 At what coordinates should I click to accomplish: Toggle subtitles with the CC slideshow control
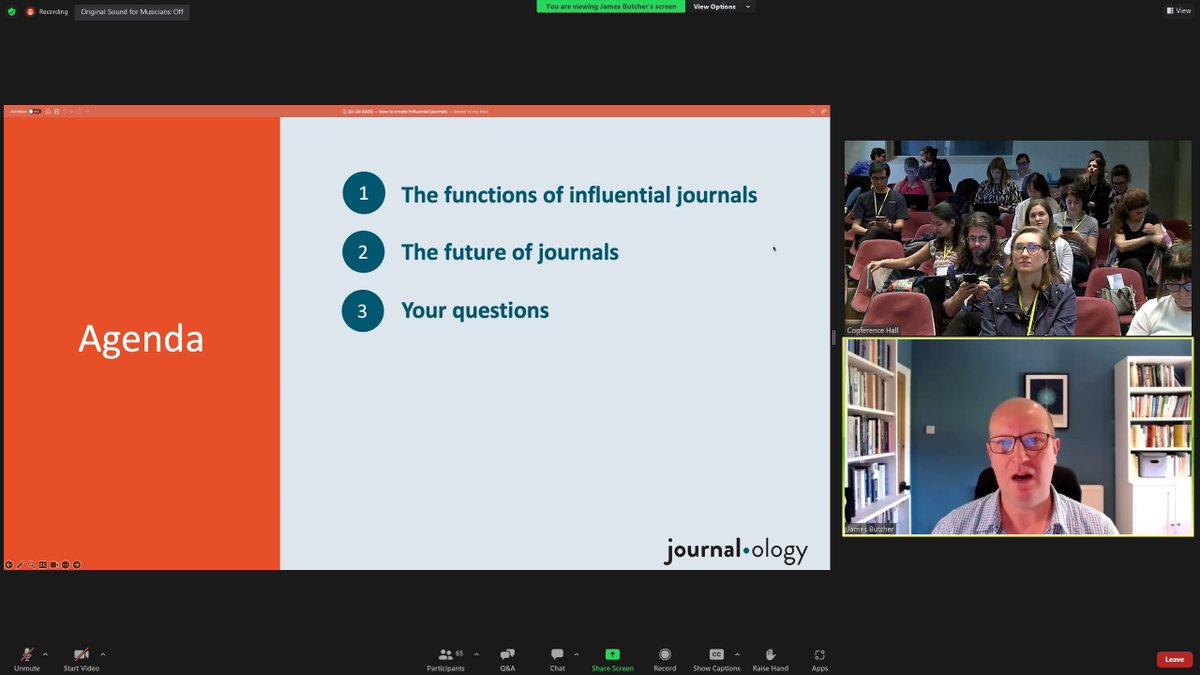coord(42,565)
